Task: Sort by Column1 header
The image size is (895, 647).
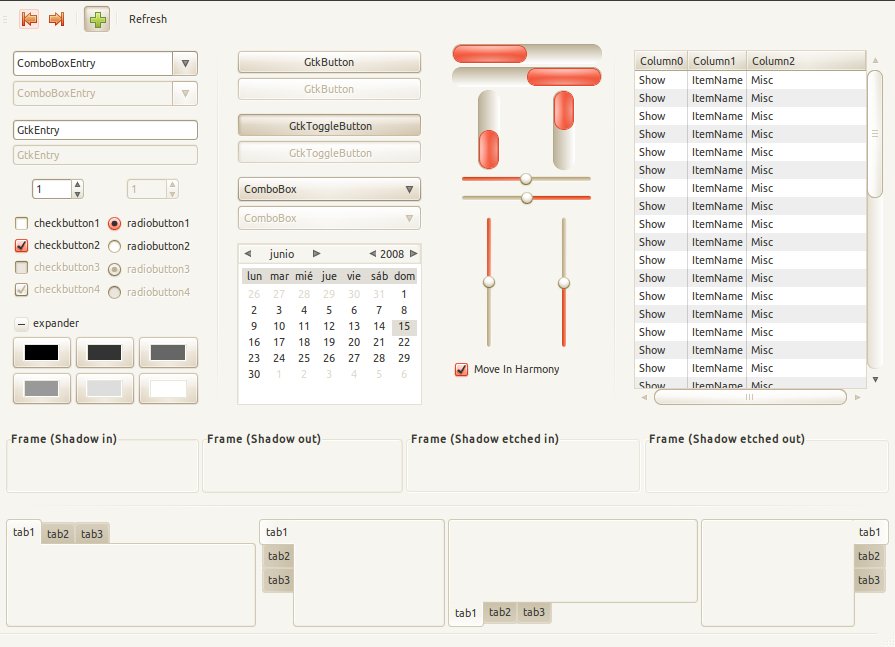Action: point(717,61)
